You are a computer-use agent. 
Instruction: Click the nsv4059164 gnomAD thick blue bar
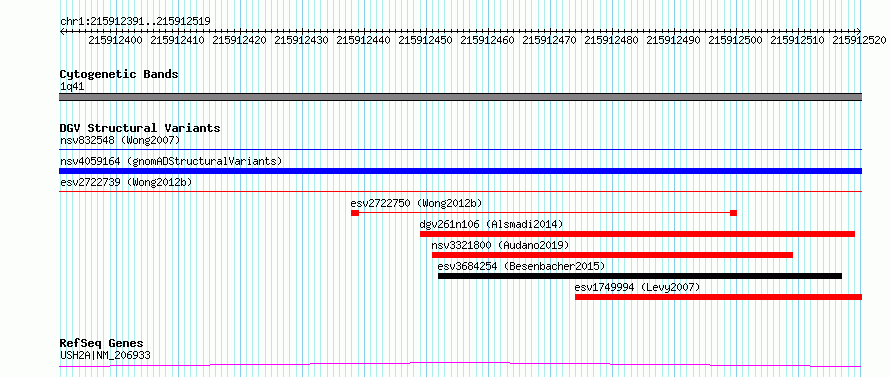(460, 171)
